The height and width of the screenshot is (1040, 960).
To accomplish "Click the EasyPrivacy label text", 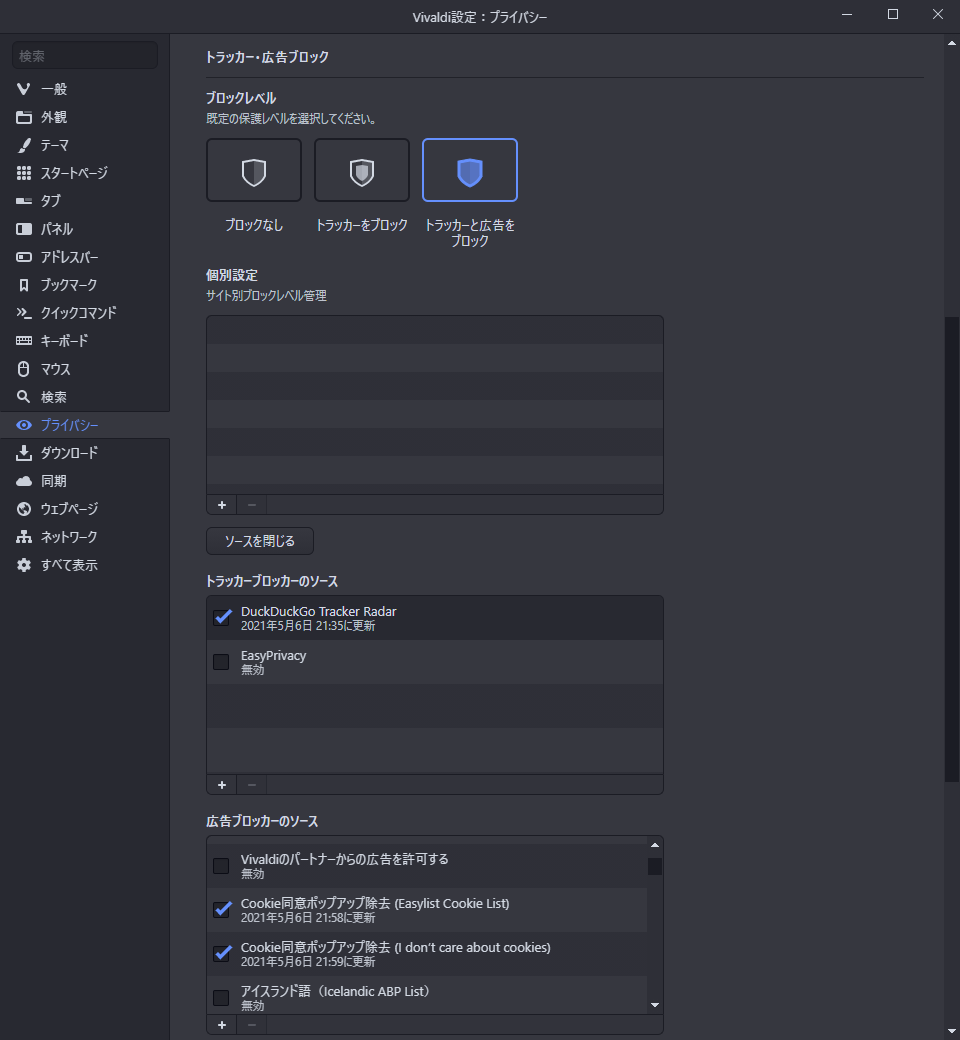I will tap(273, 655).
